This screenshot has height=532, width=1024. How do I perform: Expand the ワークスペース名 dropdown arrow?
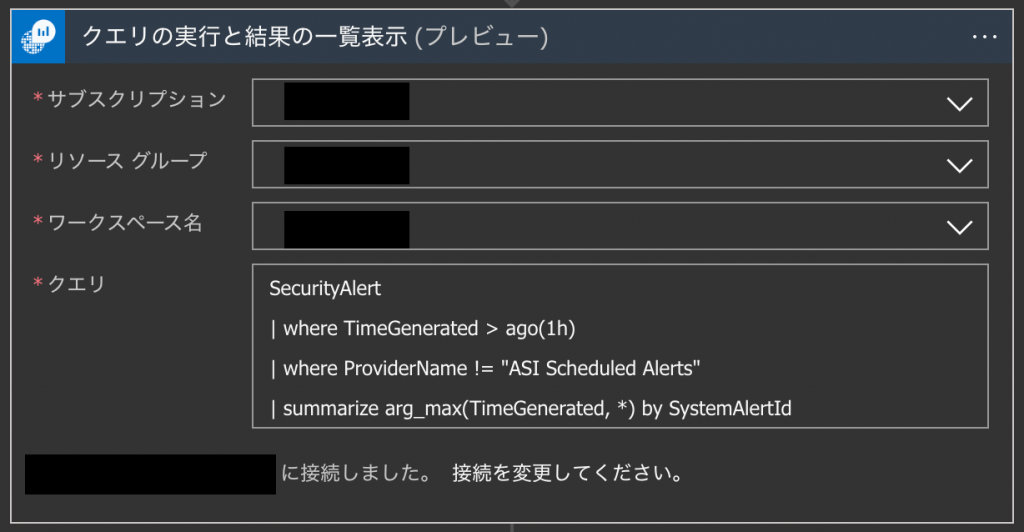[x=959, y=227]
